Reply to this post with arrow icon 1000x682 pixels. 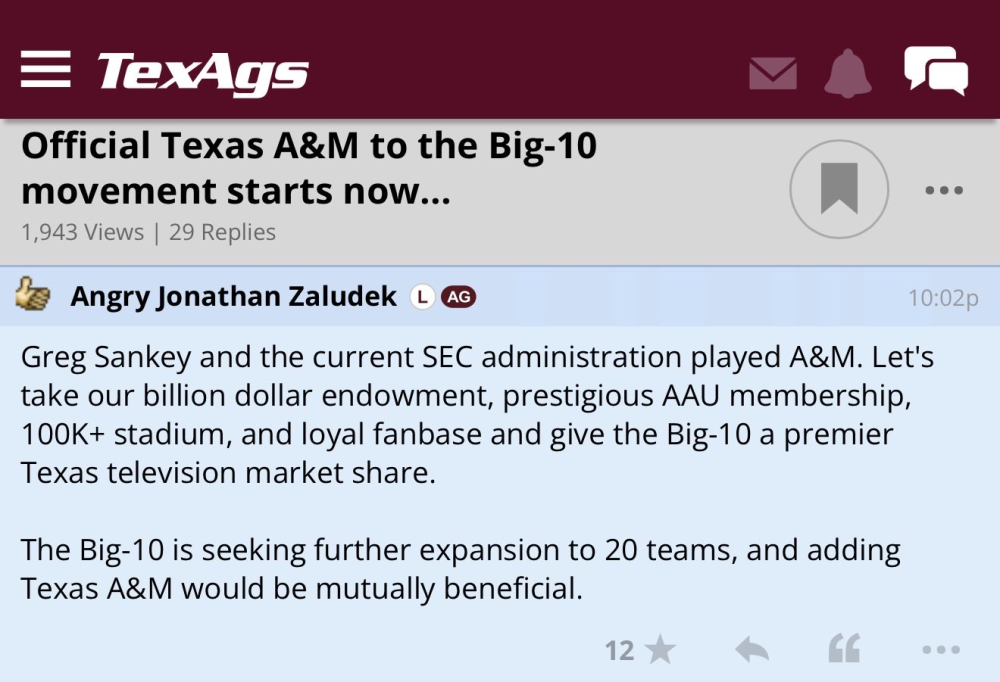click(x=752, y=651)
